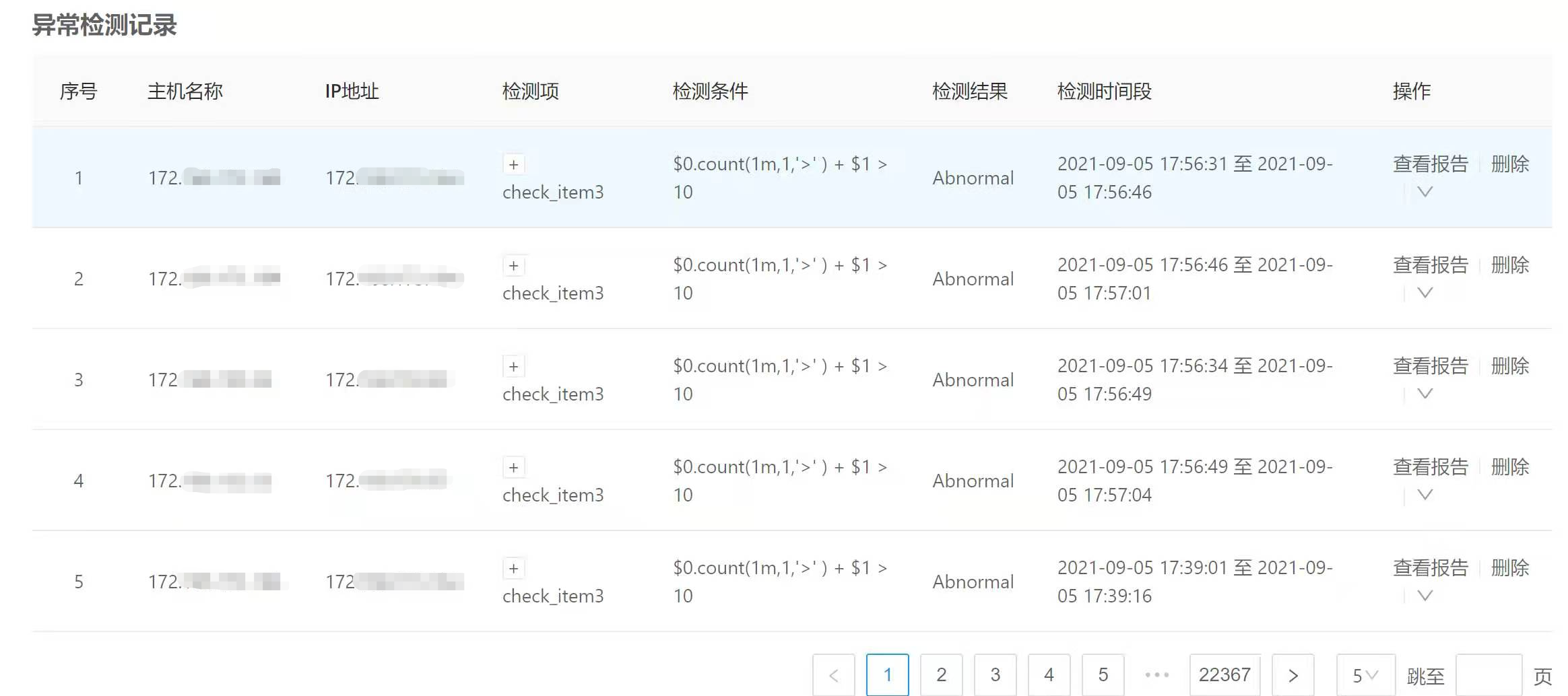Expand the chevron arrow in row 3 操作 column
The image size is (1568, 696).
[x=1424, y=394]
